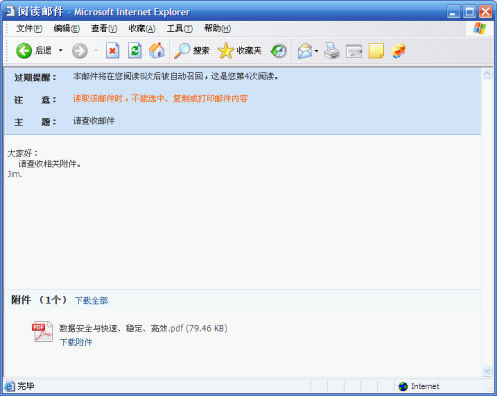Expand the Forward button dropdown arrow

pyautogui.click(x=96, y=51)
